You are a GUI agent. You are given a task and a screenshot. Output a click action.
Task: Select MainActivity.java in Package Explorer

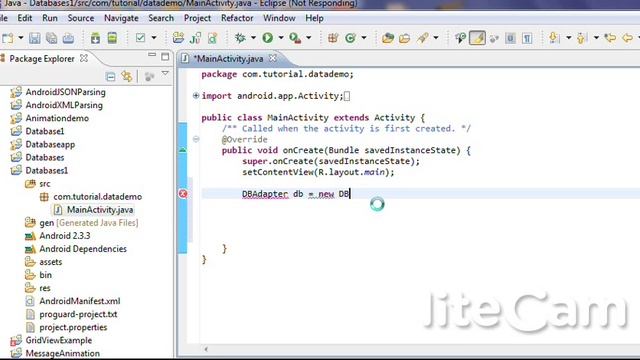pos(100,210)
